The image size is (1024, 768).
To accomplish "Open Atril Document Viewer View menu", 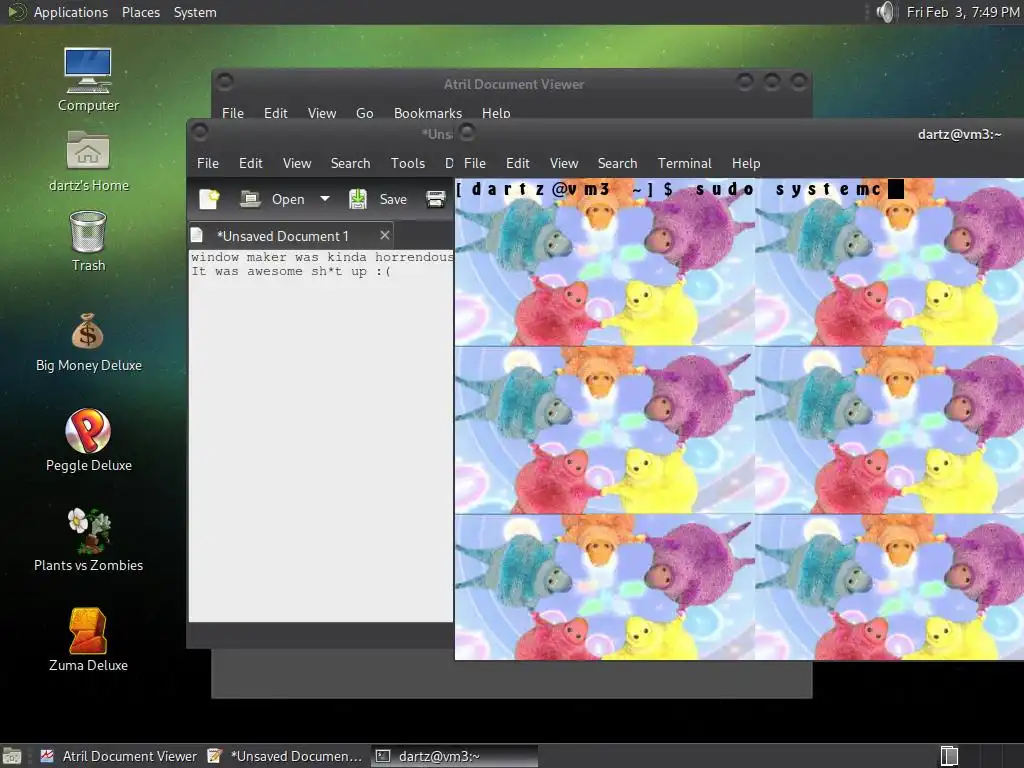I will [322, 113].
